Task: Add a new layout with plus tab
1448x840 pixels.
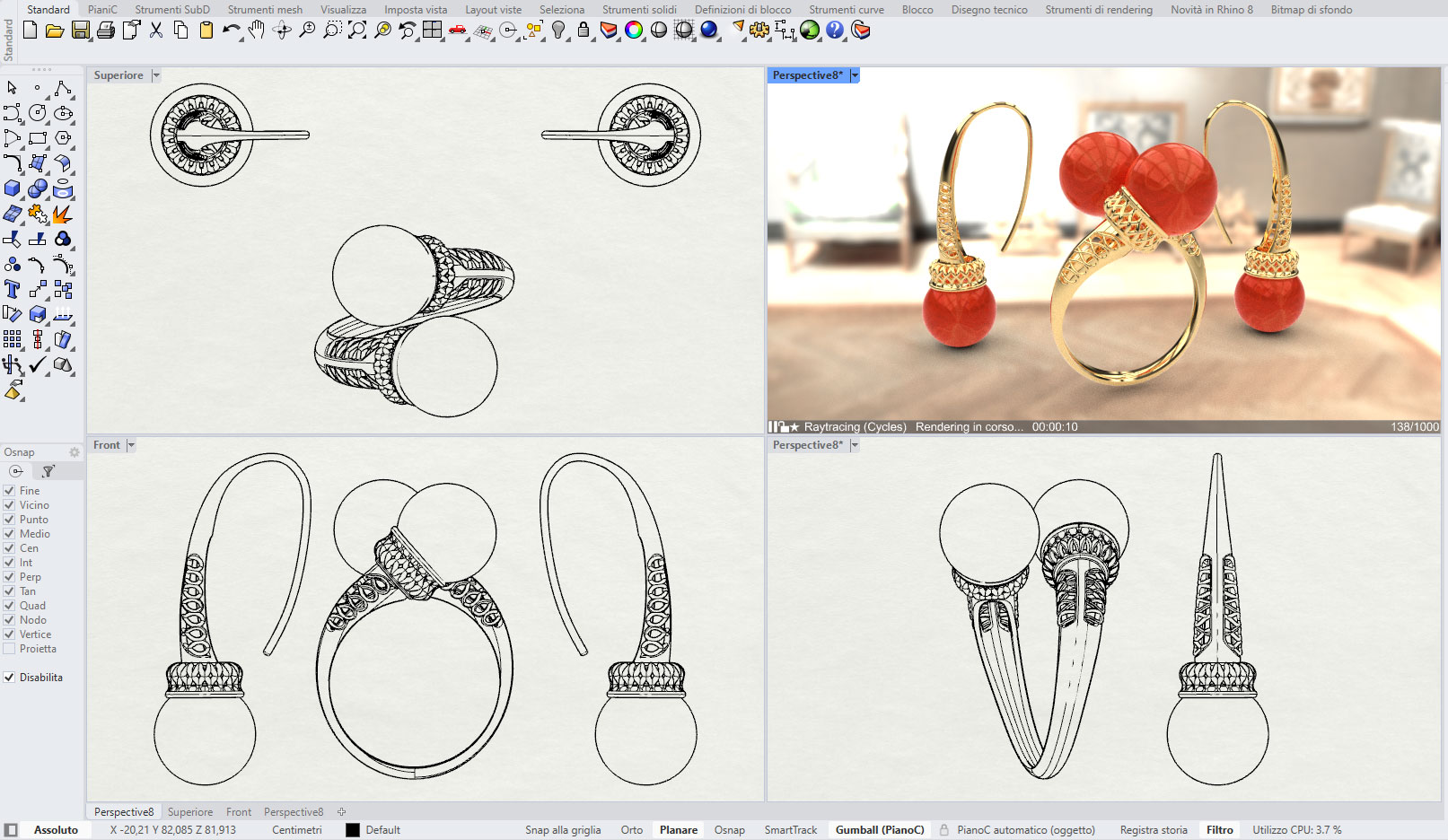Action: (341, 812)
